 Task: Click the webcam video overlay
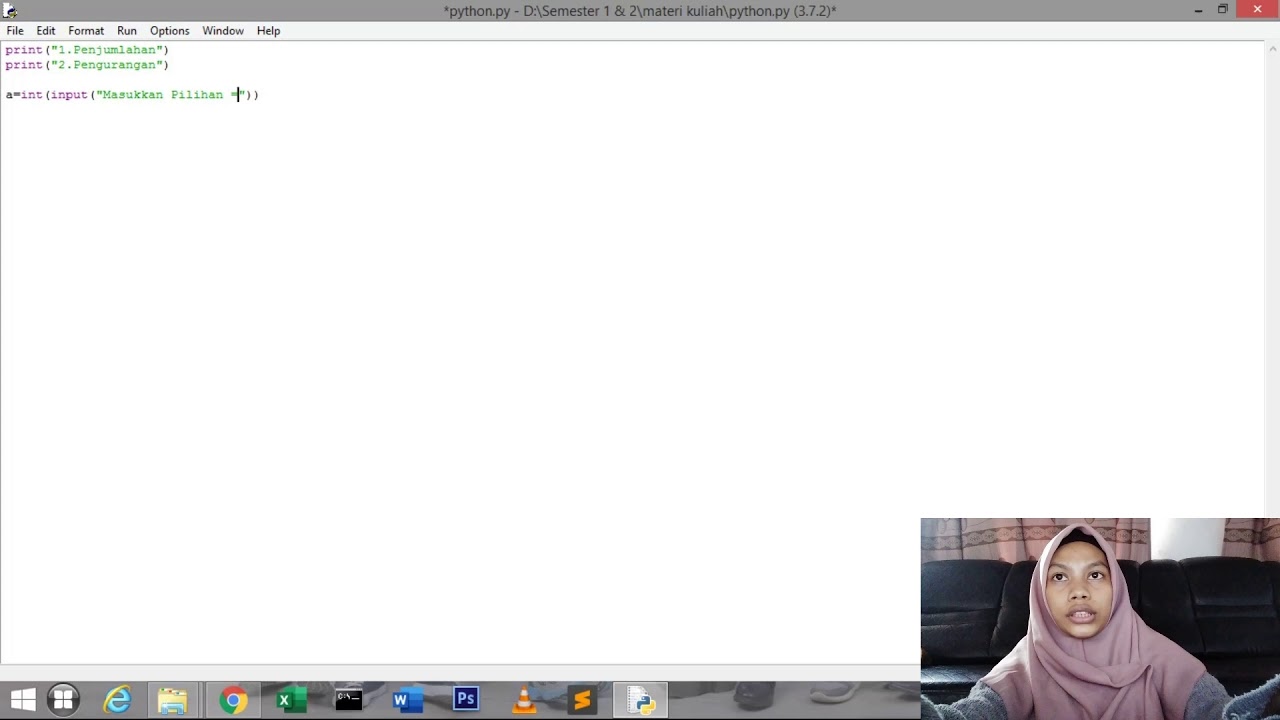click(1100, 619)
